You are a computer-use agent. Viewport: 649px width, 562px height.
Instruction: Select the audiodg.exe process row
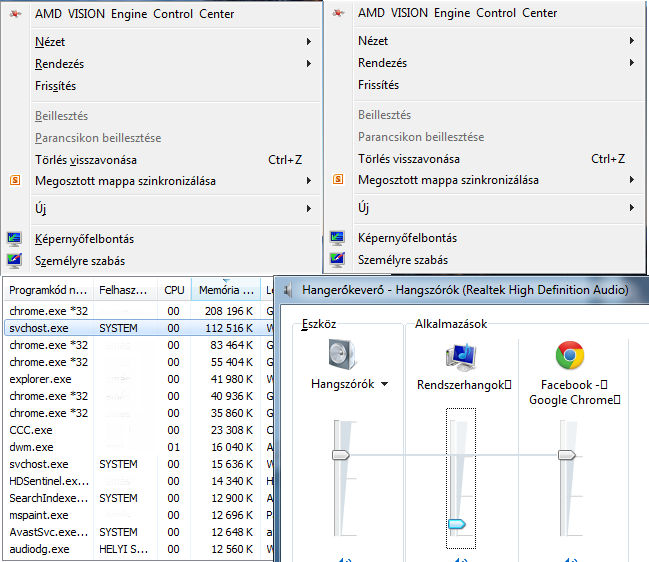pyautogui.click(x=139, y=549)
